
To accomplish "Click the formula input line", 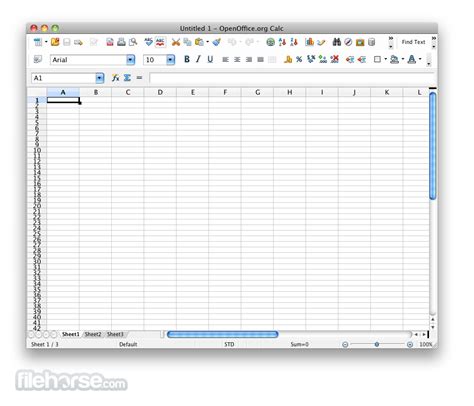I will [x=292, y=78].
